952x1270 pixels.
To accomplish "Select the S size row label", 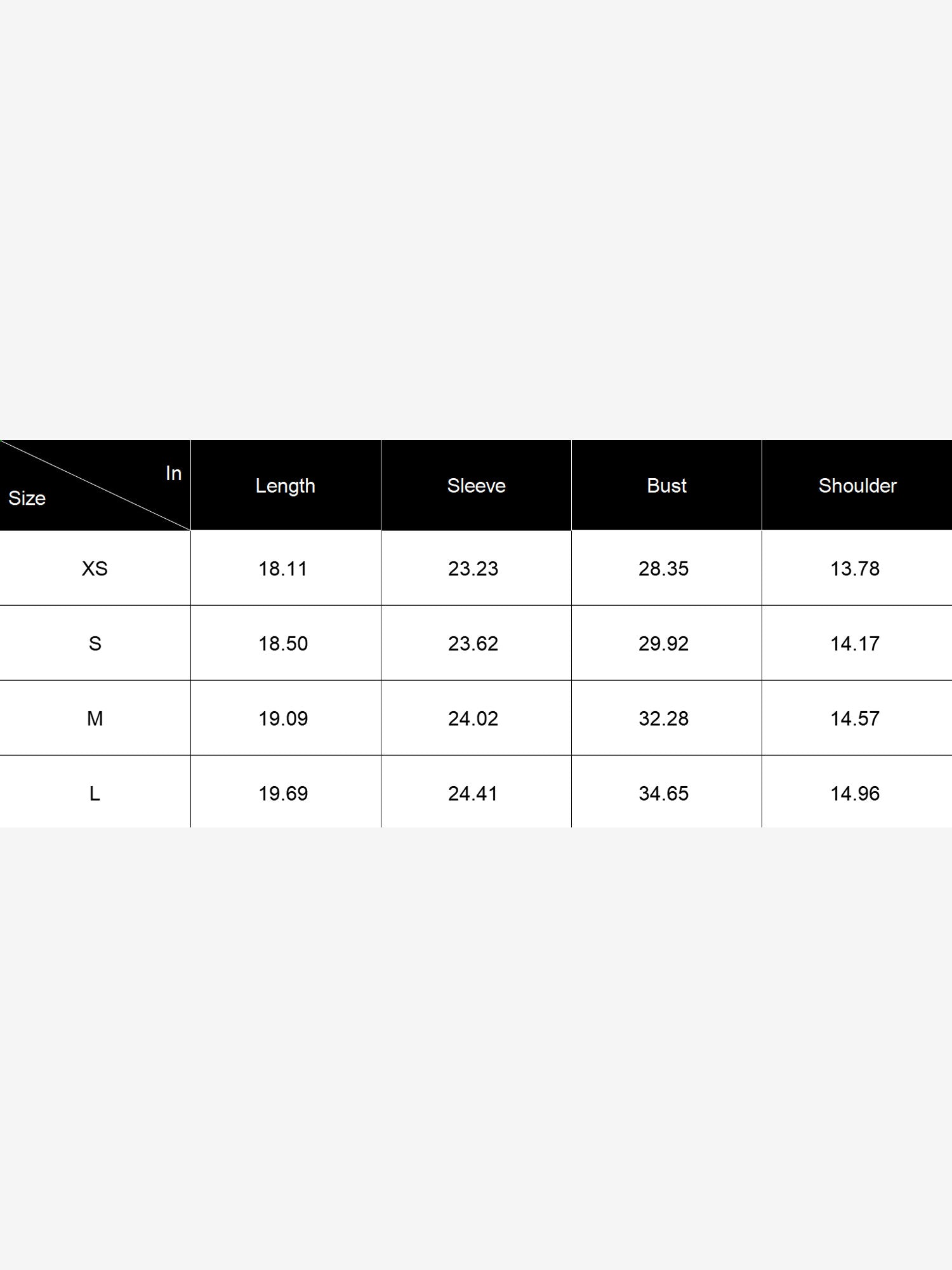I will [x=95, y=643].
